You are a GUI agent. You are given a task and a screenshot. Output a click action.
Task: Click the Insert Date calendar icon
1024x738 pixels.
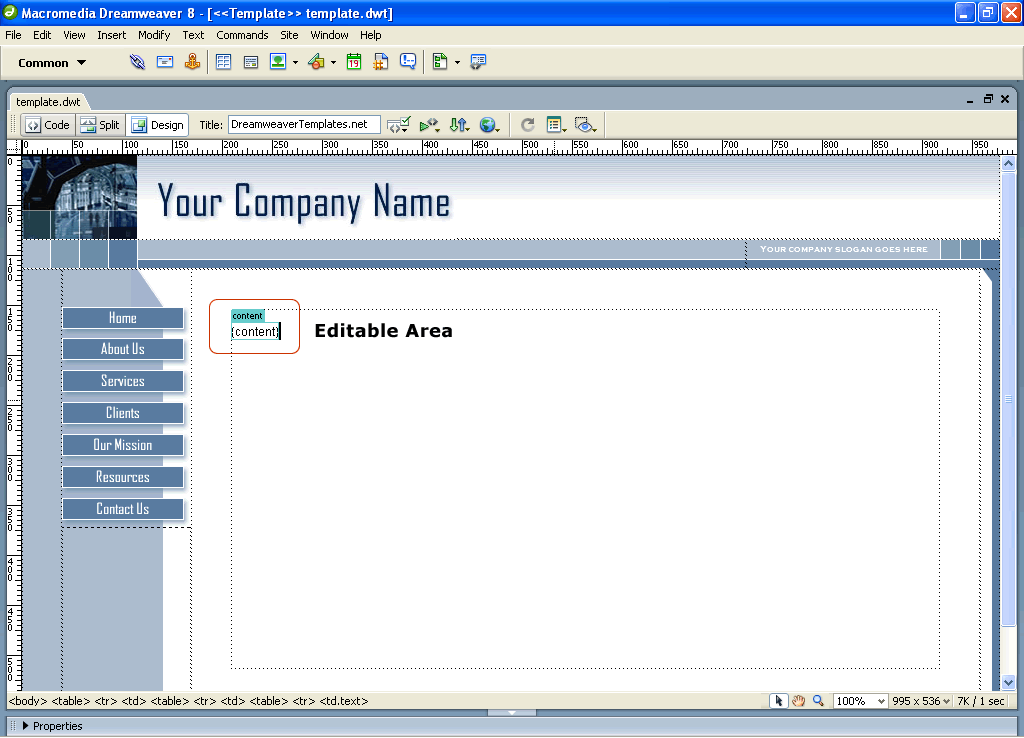[354, 62]
